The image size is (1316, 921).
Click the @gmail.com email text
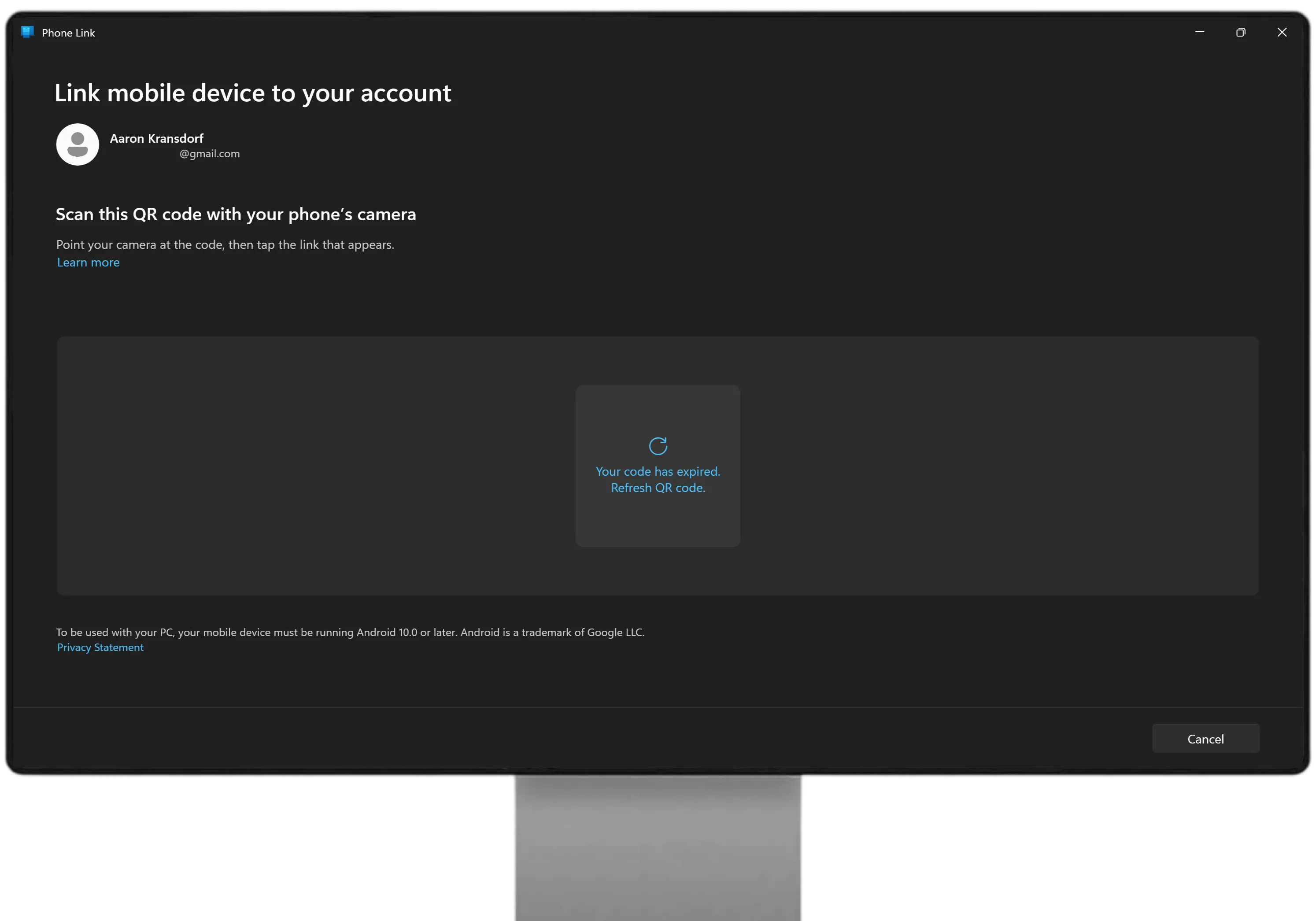pos(210,154)
